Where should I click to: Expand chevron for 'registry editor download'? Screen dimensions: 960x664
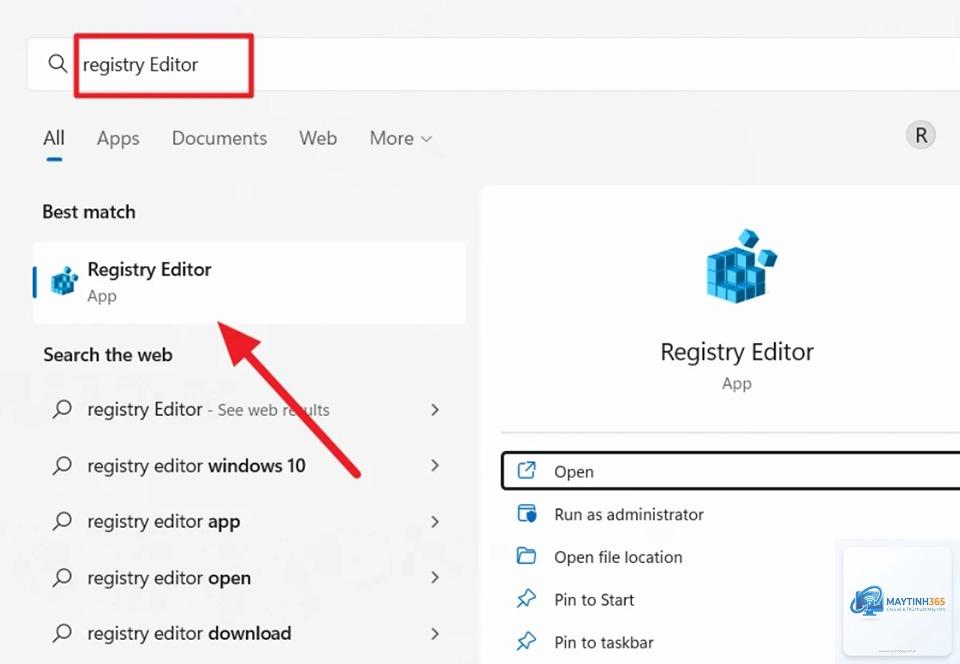pyautogui.click(x=435, y=633)
